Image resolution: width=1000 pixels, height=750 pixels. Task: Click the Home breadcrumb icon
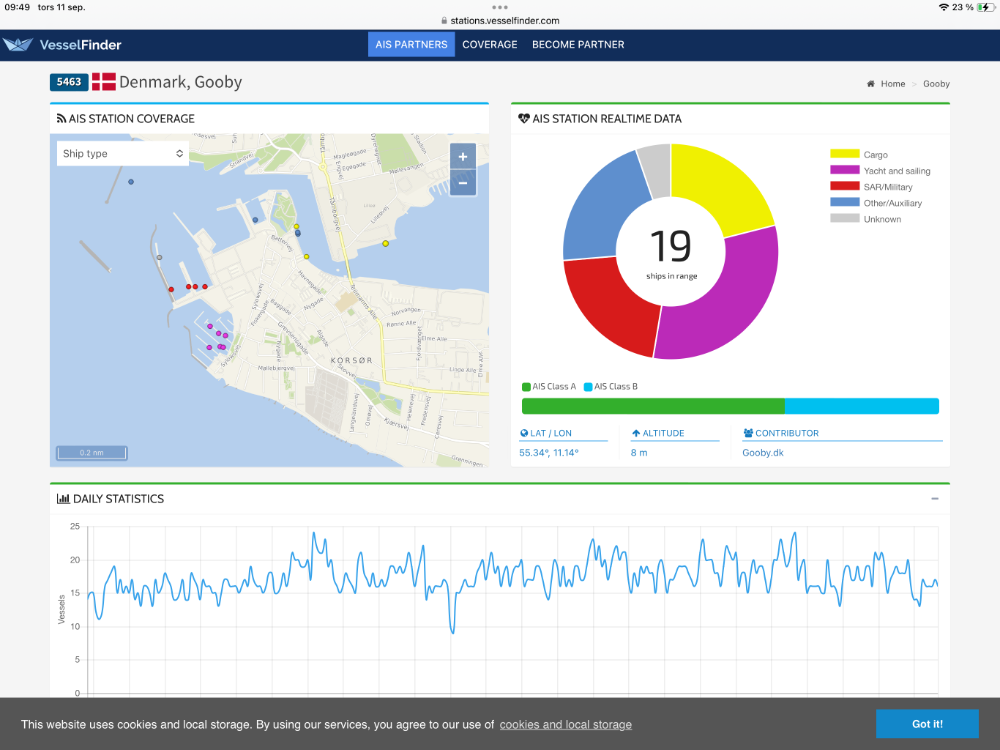click(x=871, y=84)
